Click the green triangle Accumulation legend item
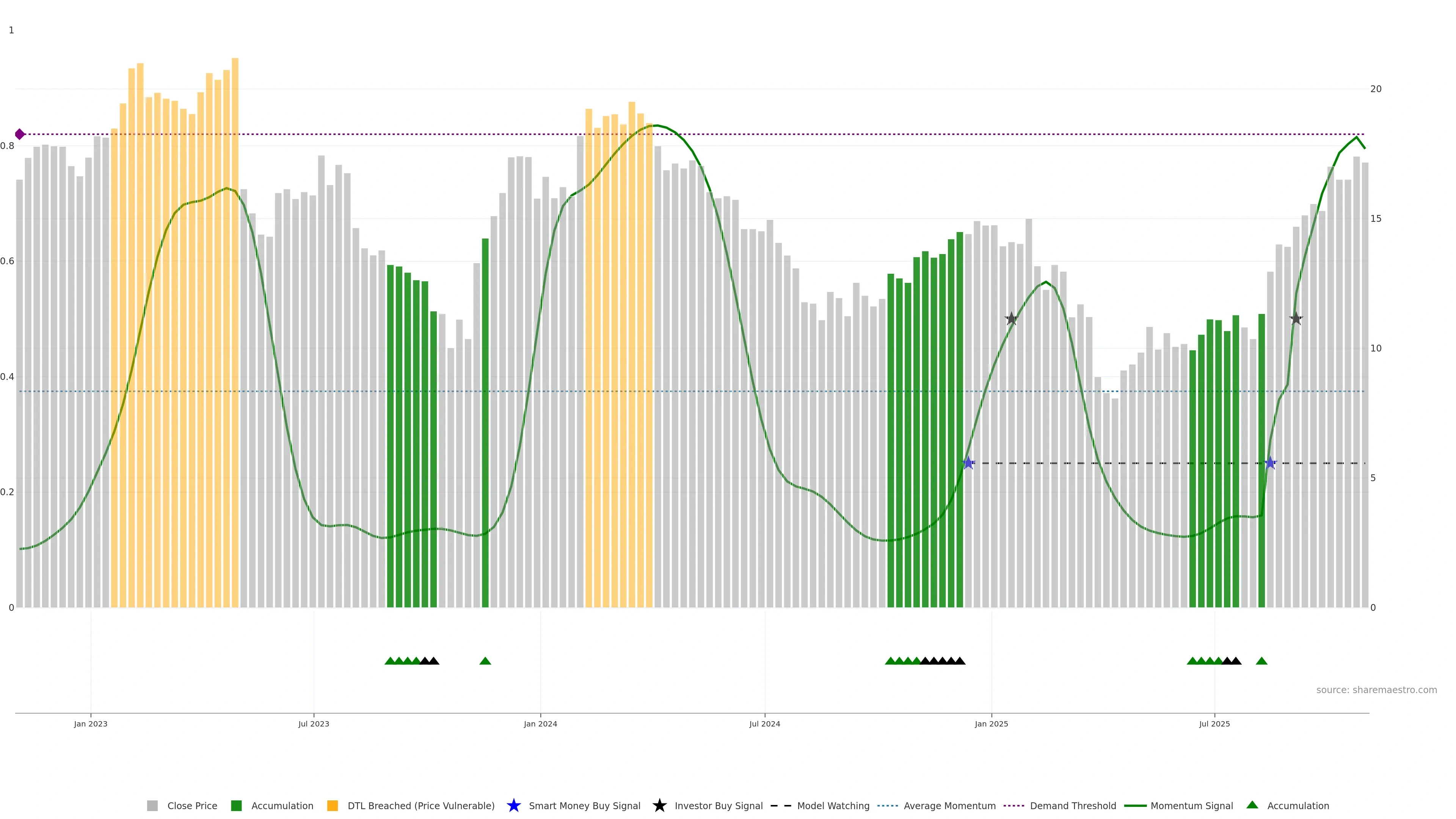Viewport: 1456px width, 819px height. [1252, 805]
